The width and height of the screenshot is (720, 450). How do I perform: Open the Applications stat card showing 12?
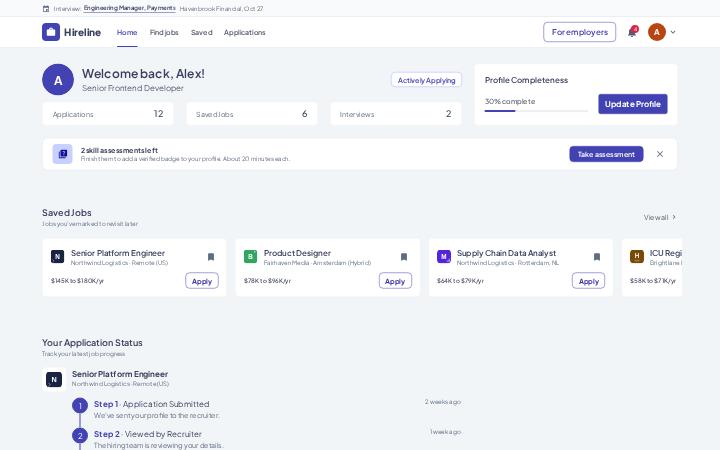point(108,114)
